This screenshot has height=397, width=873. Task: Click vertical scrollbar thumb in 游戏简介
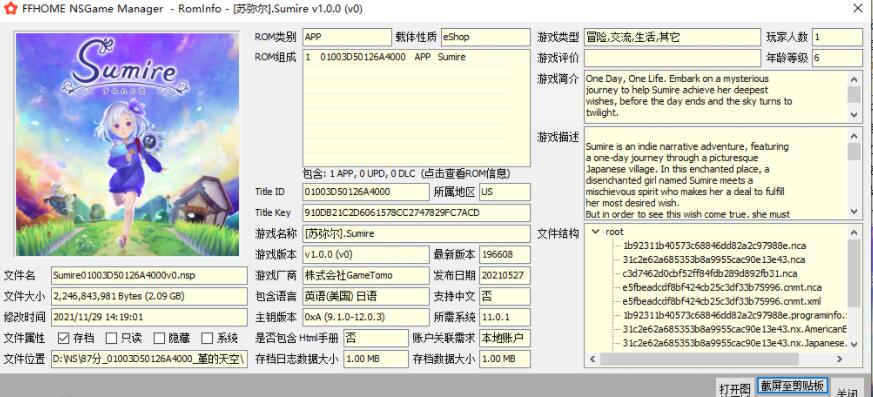[x=854, y=94]
